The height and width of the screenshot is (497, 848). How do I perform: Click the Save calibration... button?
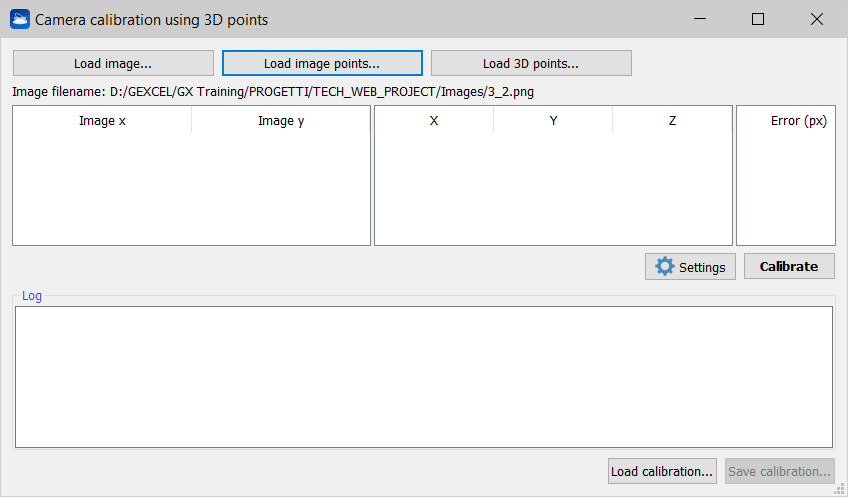click(780, 471)
